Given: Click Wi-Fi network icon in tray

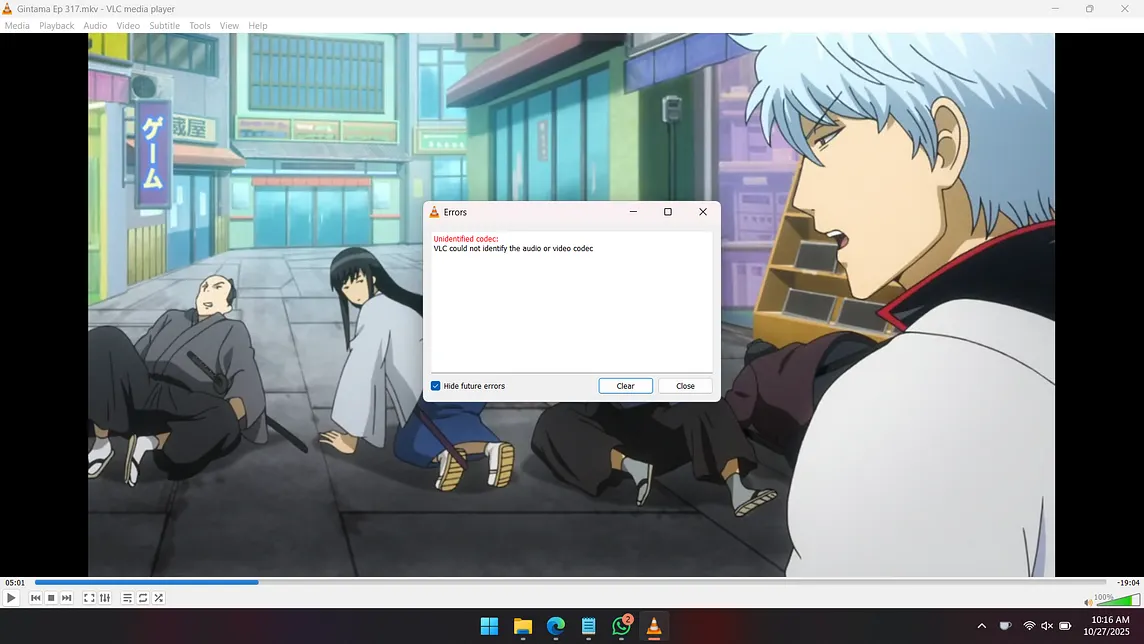Looking at the screenshot, I should [x=1029, y=626].
